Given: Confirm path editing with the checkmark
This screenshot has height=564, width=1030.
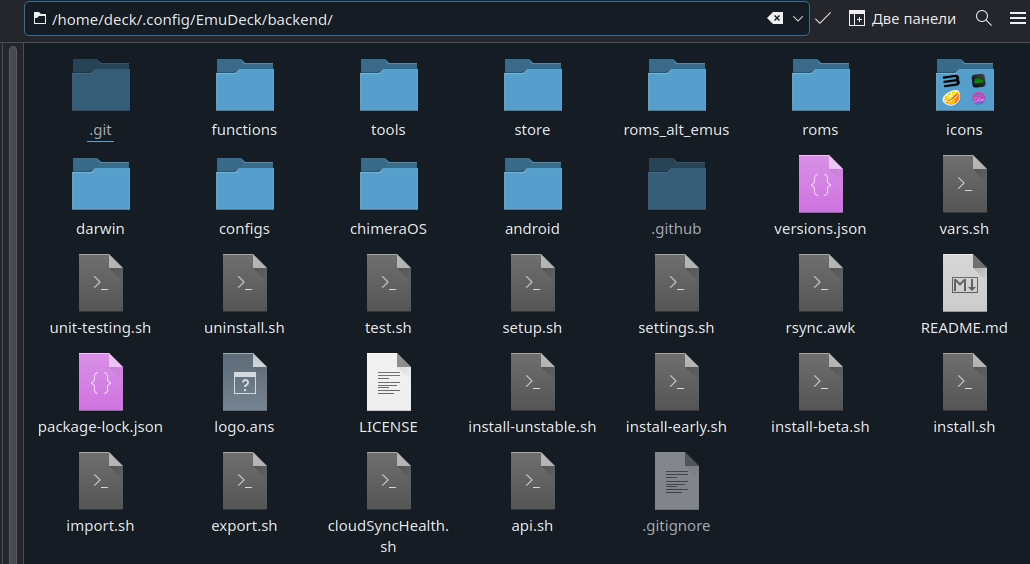Looking at the screenshot, I should click(823, 19).
